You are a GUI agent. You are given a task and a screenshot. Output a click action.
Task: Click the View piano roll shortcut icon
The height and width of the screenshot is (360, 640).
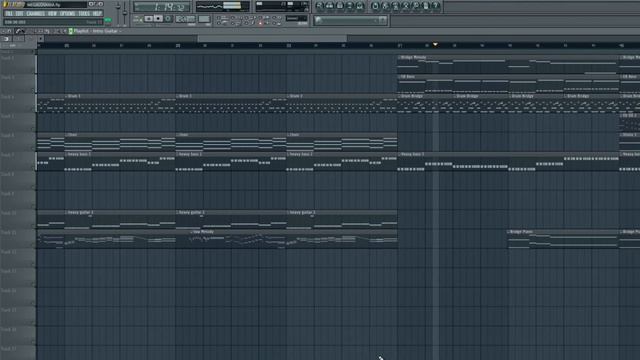(x=340, y=6)
